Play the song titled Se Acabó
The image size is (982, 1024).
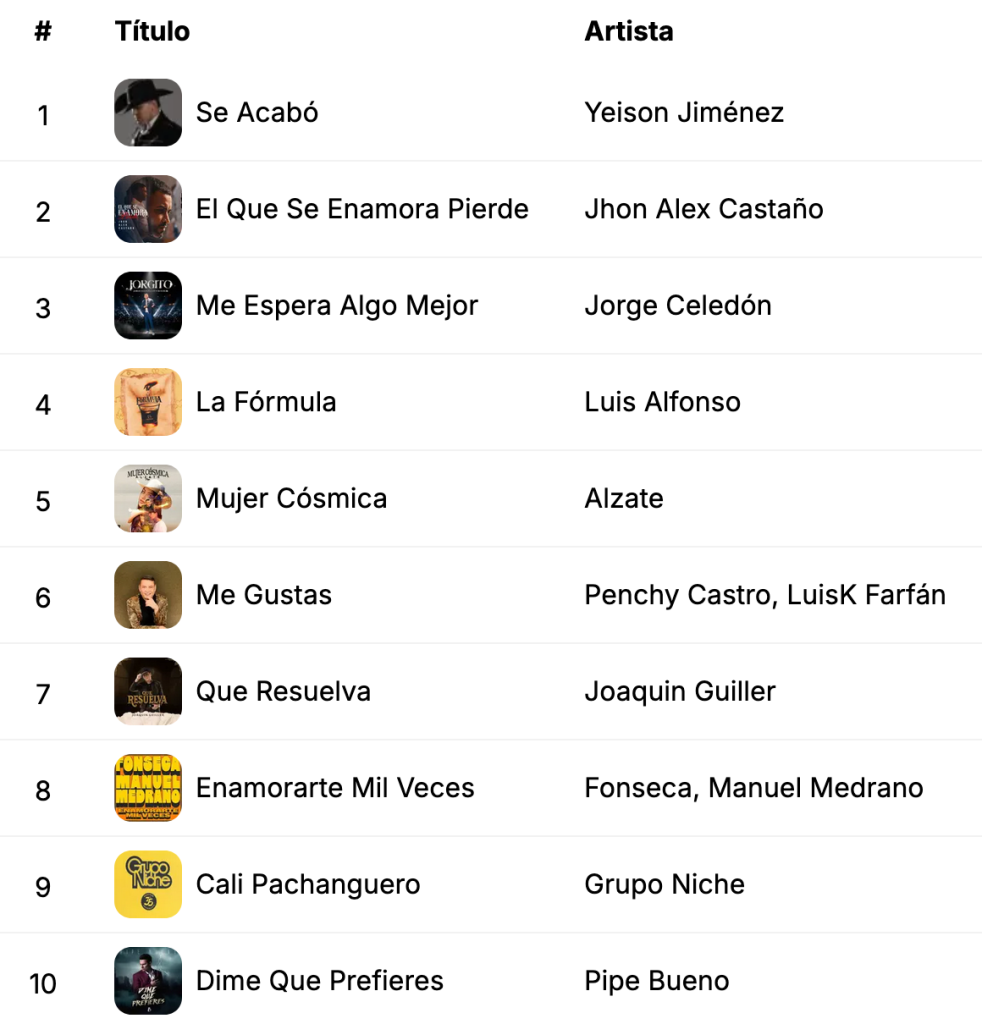click(x=257, y=113)
